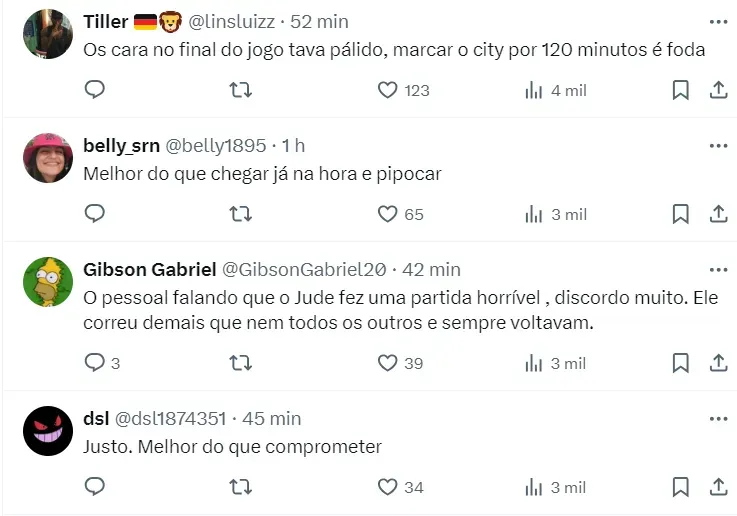Click dsl's purple ghost avatar
Image resolution: width=737 pixels, height=516 pixels.
(47, 431)
